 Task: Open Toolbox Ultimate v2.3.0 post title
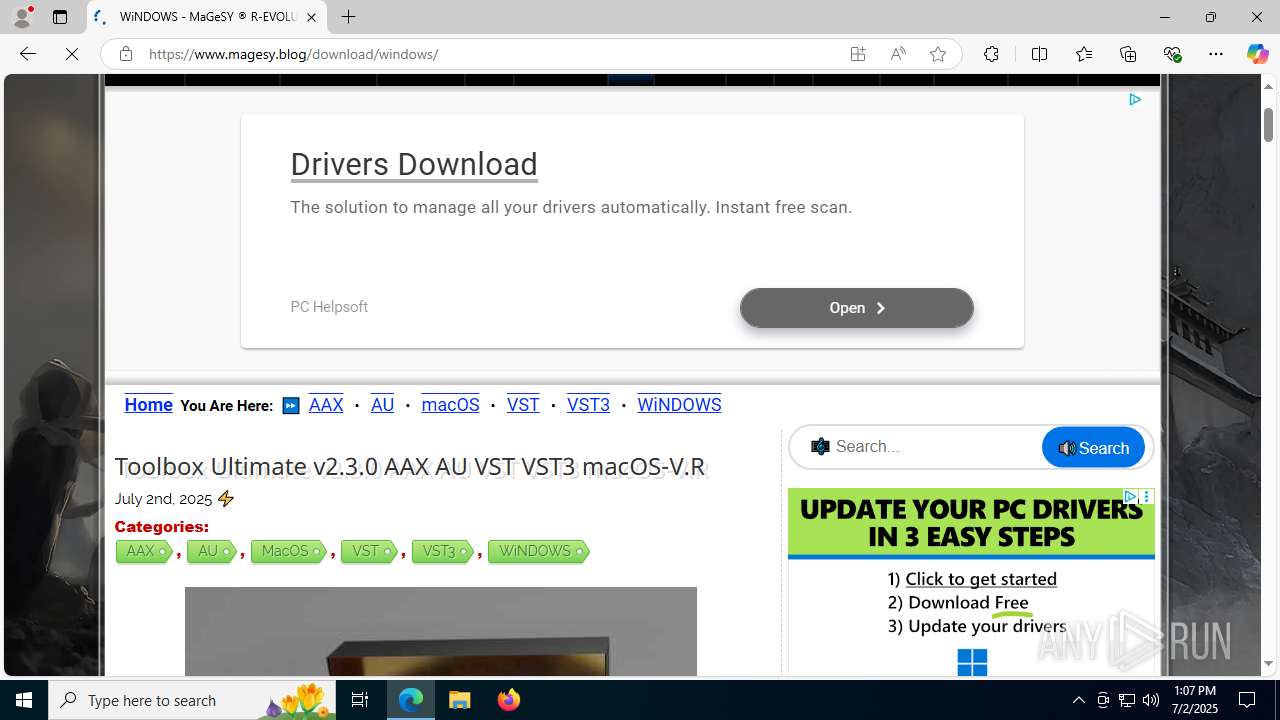[410, 466]
